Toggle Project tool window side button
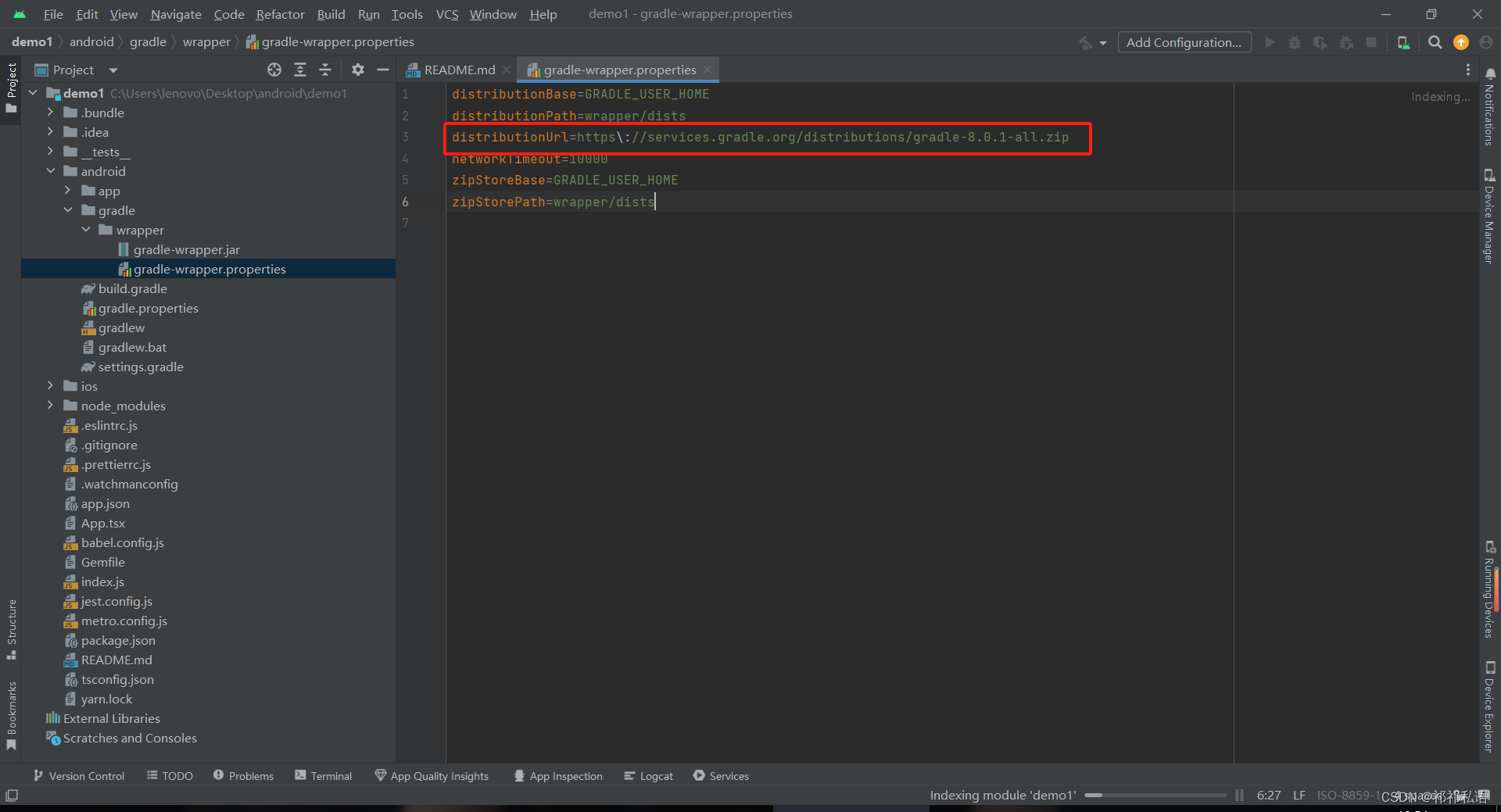This screenshot has height=812, width=1501. point(11,88)
